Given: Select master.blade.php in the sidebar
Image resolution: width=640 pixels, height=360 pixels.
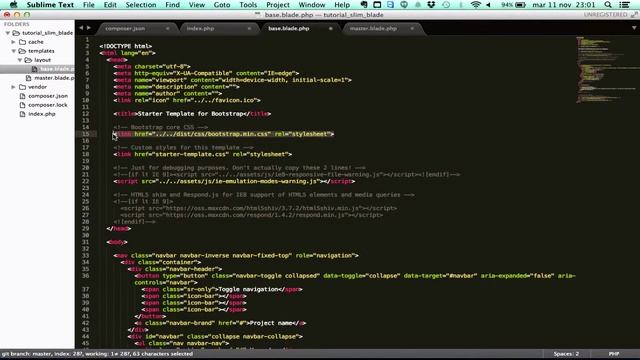Looking at the screenshot, I should click(x=54, y=78).
